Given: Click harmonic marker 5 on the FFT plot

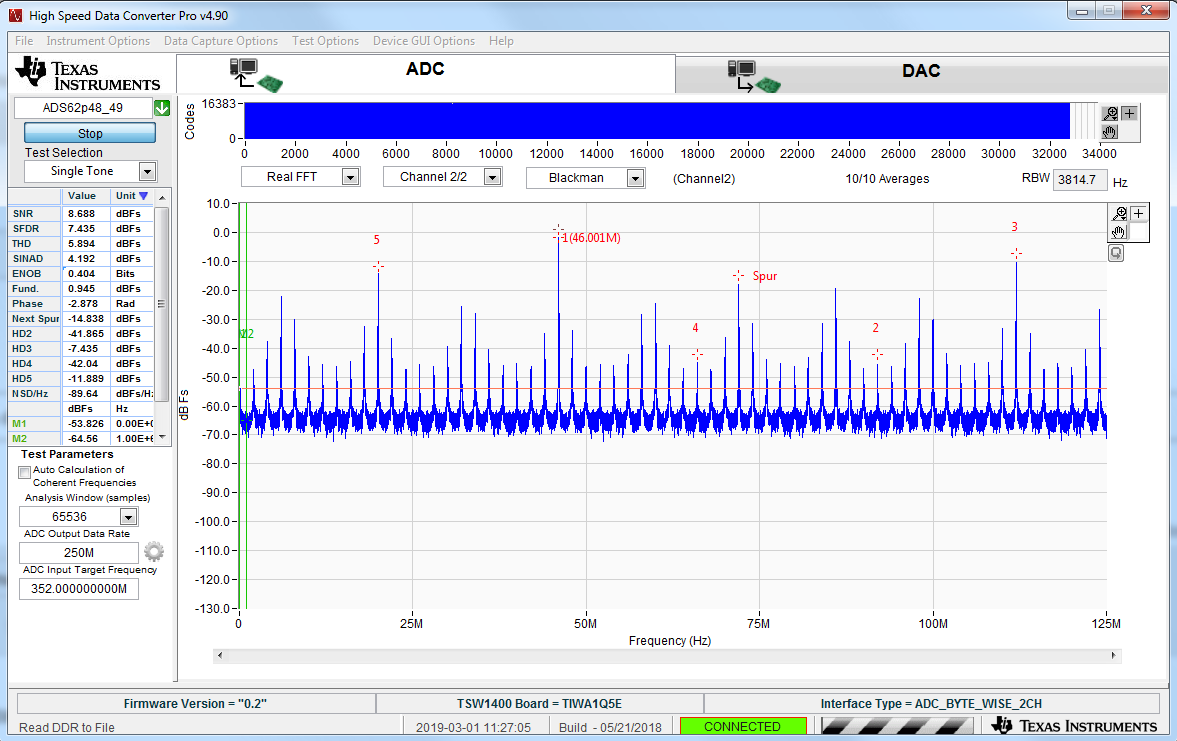Looking at the screenshot, I should pyautogui.click(x=378, y=267).
